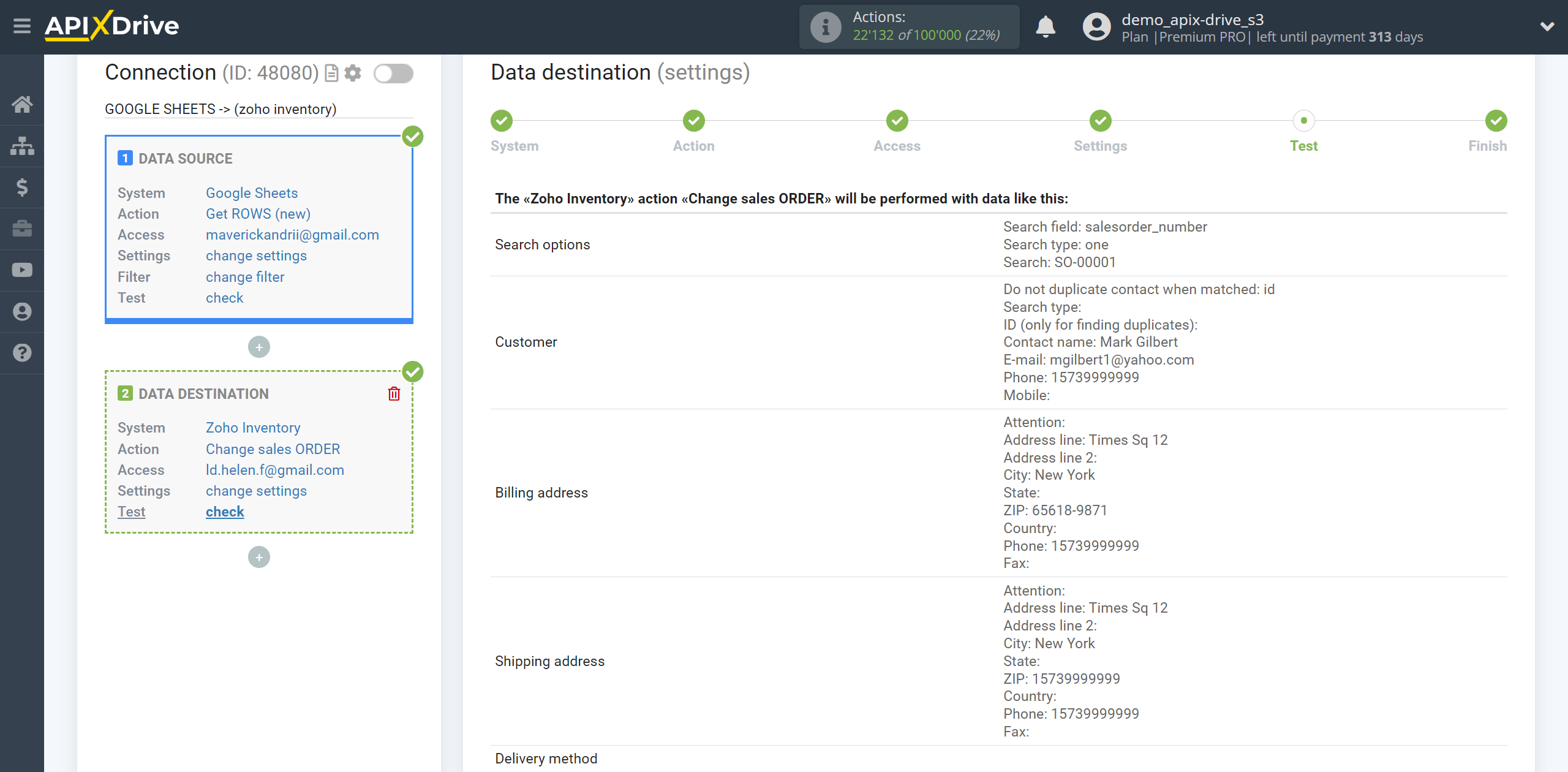This screenshot has width=1568, height=772.
Task: Click the user avatar icon
Action: pyautogui.click(x=1096, y=27)
